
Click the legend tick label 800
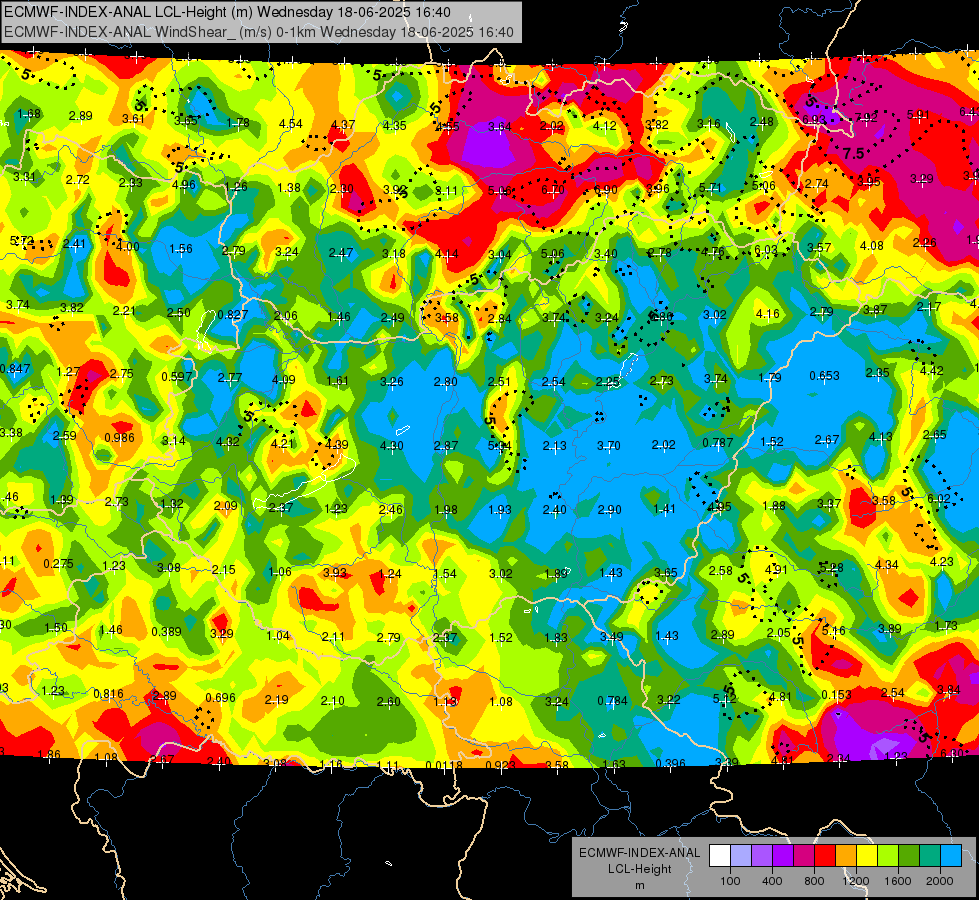814,881
